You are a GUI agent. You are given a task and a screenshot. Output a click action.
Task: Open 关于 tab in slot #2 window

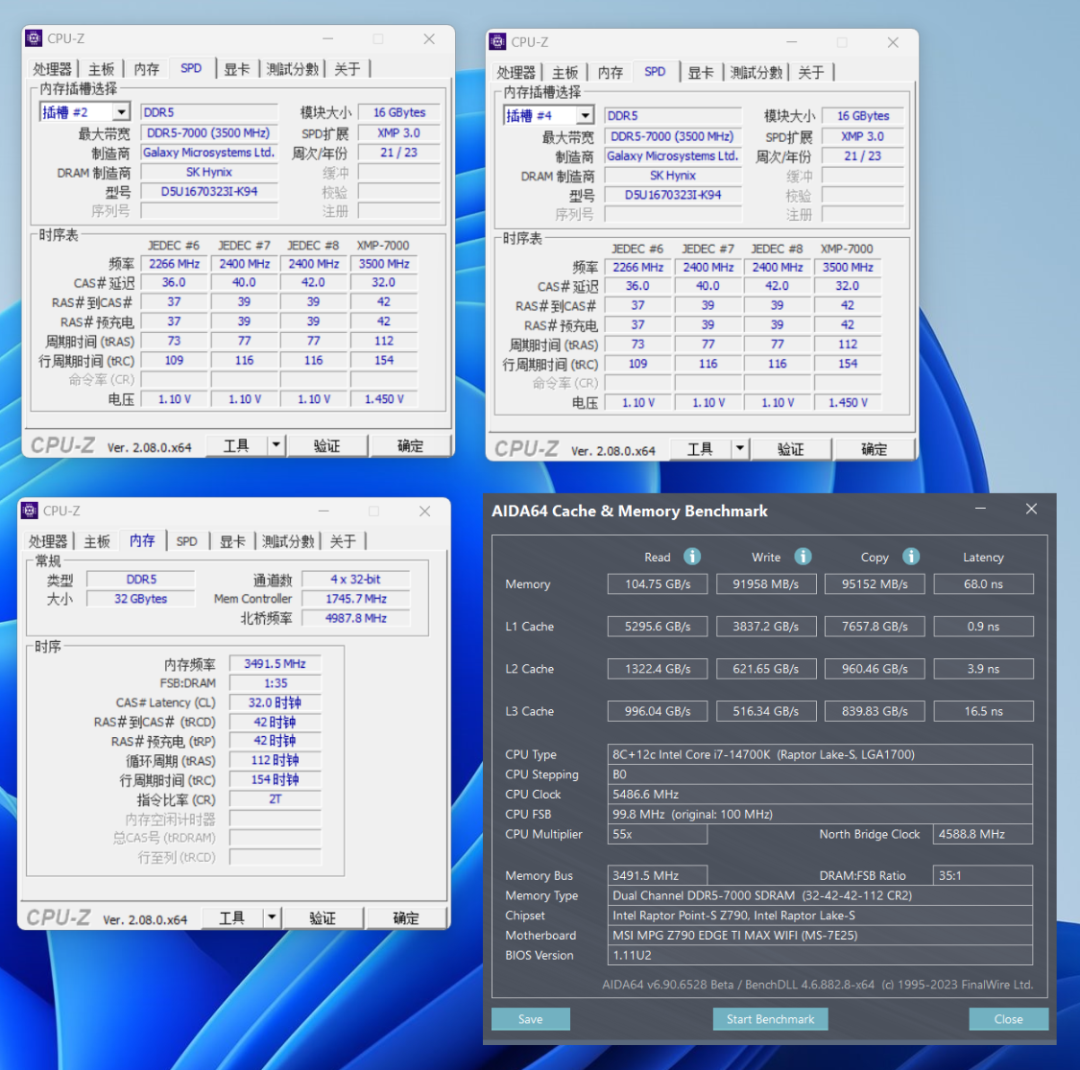point(347,69)
